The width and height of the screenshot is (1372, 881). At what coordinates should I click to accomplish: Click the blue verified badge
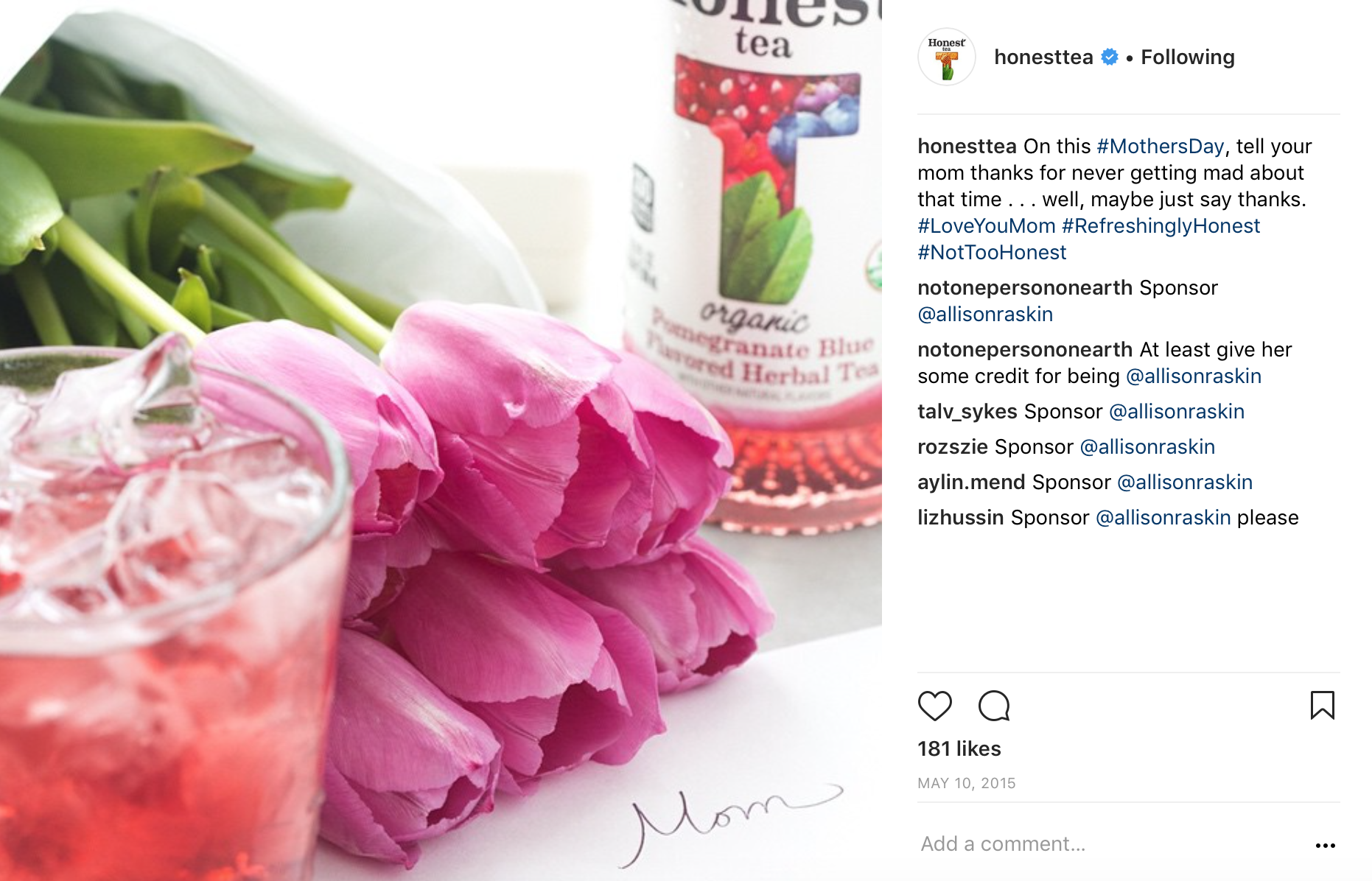[x=1109, y=57]
